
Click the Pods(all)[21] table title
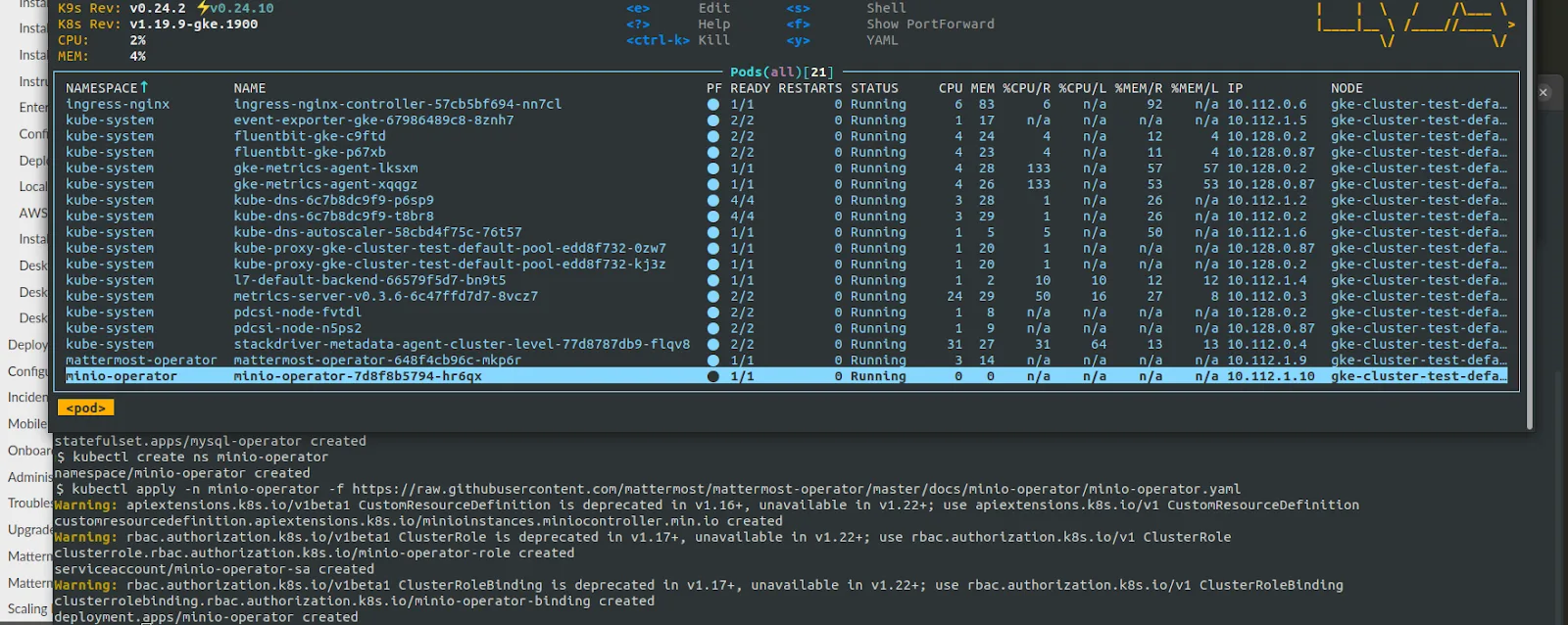coord(782,72)
